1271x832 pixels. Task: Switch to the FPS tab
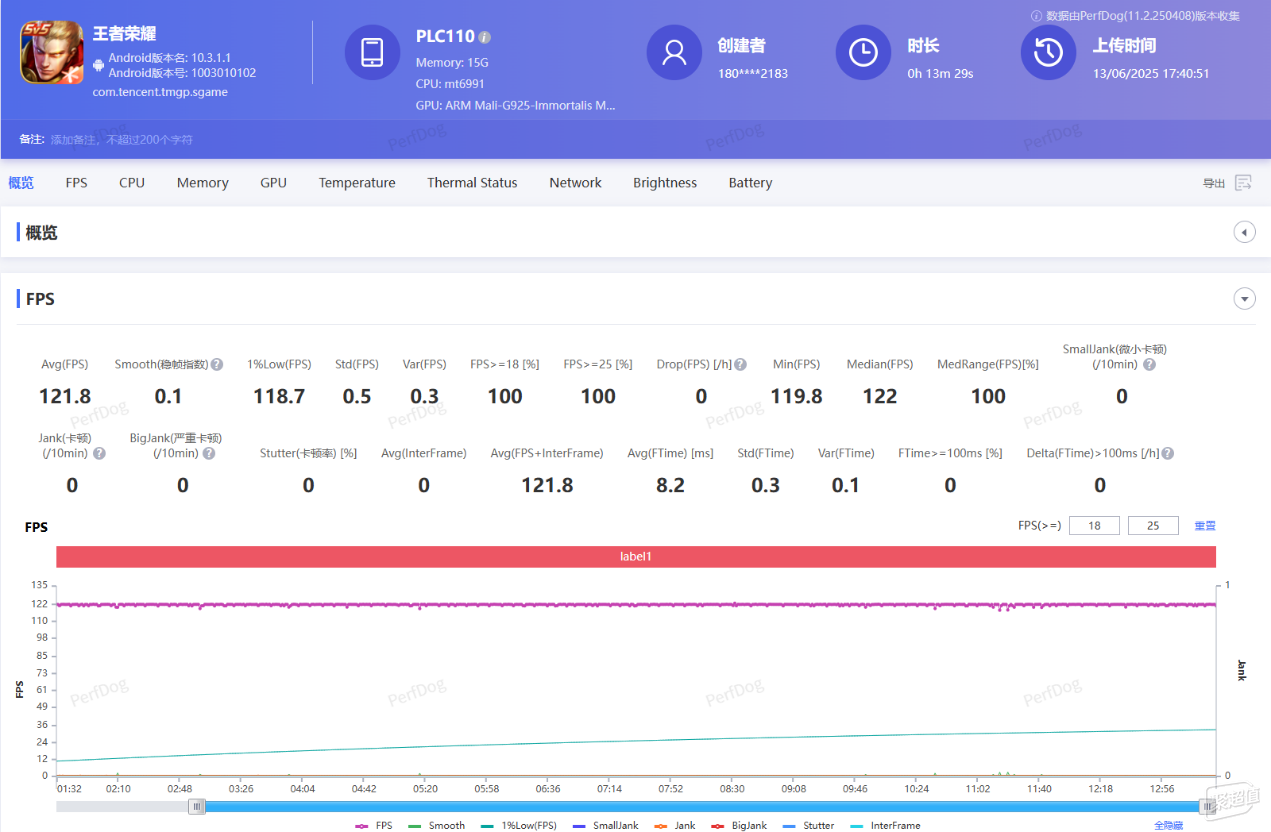point(77,183)
